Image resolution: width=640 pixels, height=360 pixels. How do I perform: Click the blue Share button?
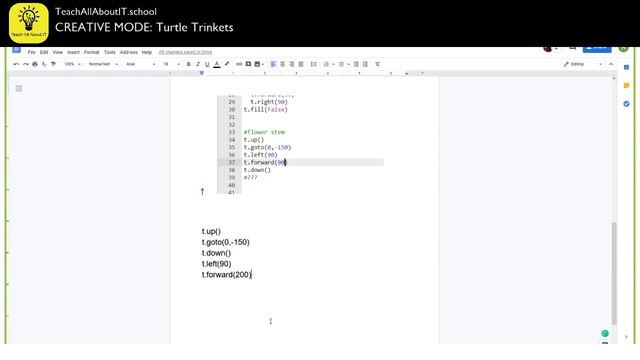(x=597, y=49)
